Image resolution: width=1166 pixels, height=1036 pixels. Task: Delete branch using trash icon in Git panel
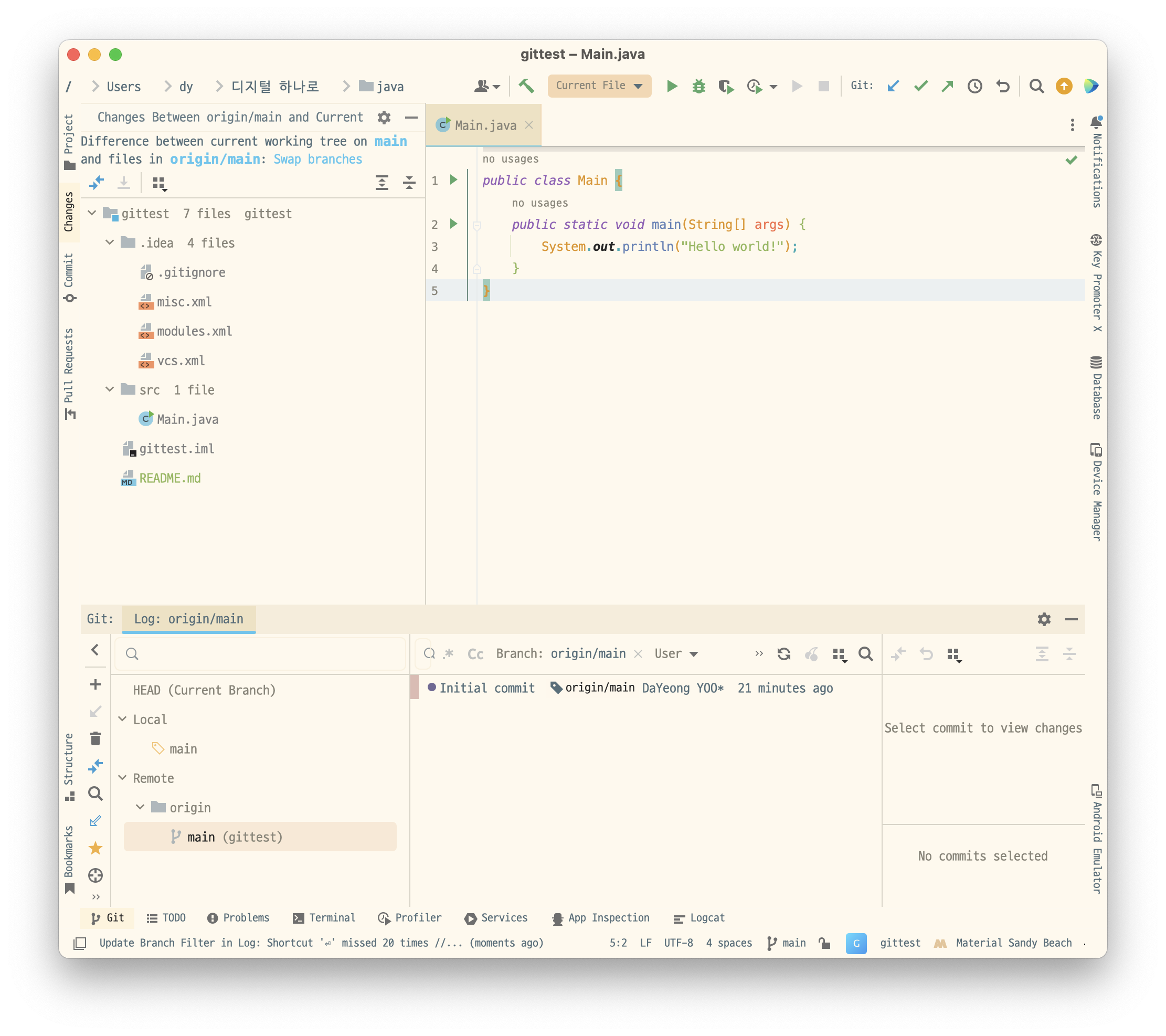click(x=96, y=739)
